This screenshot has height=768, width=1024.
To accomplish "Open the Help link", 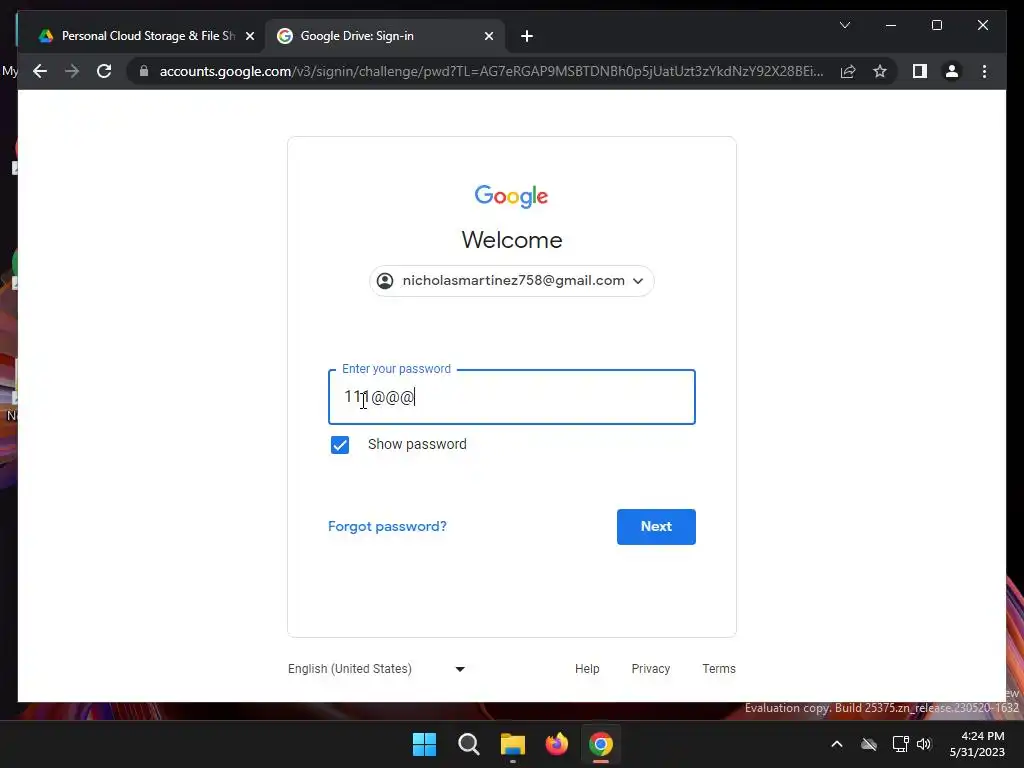I will [x=587, y=669].
